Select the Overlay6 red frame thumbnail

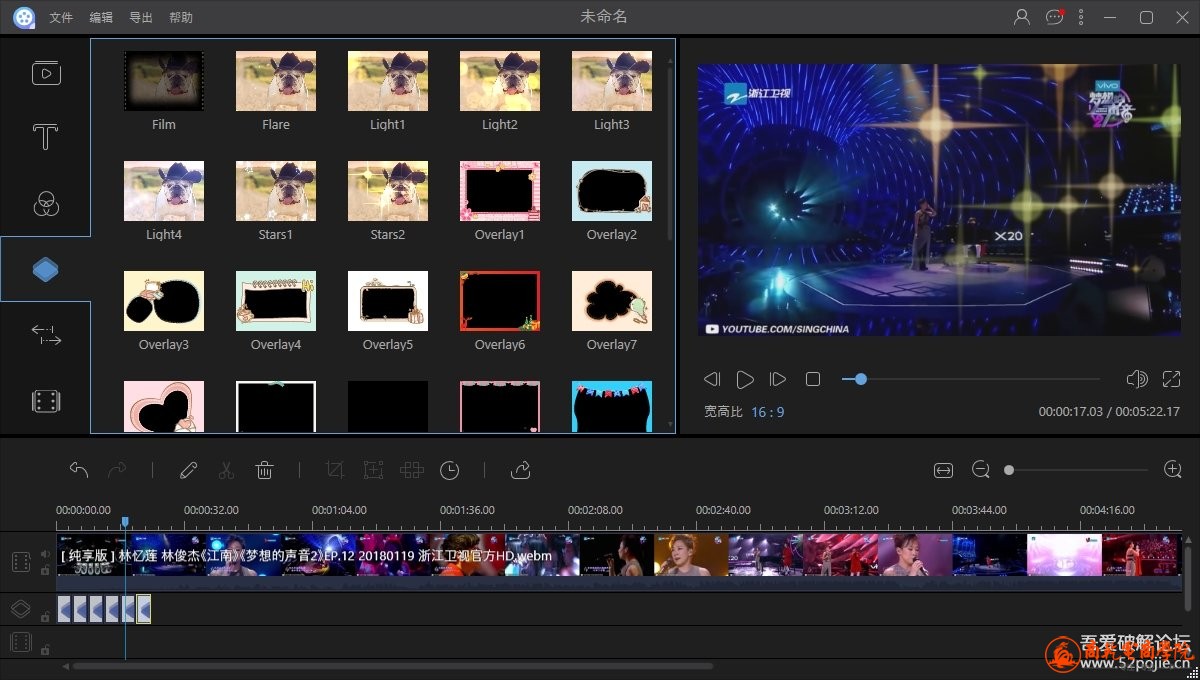pos(500,301)
